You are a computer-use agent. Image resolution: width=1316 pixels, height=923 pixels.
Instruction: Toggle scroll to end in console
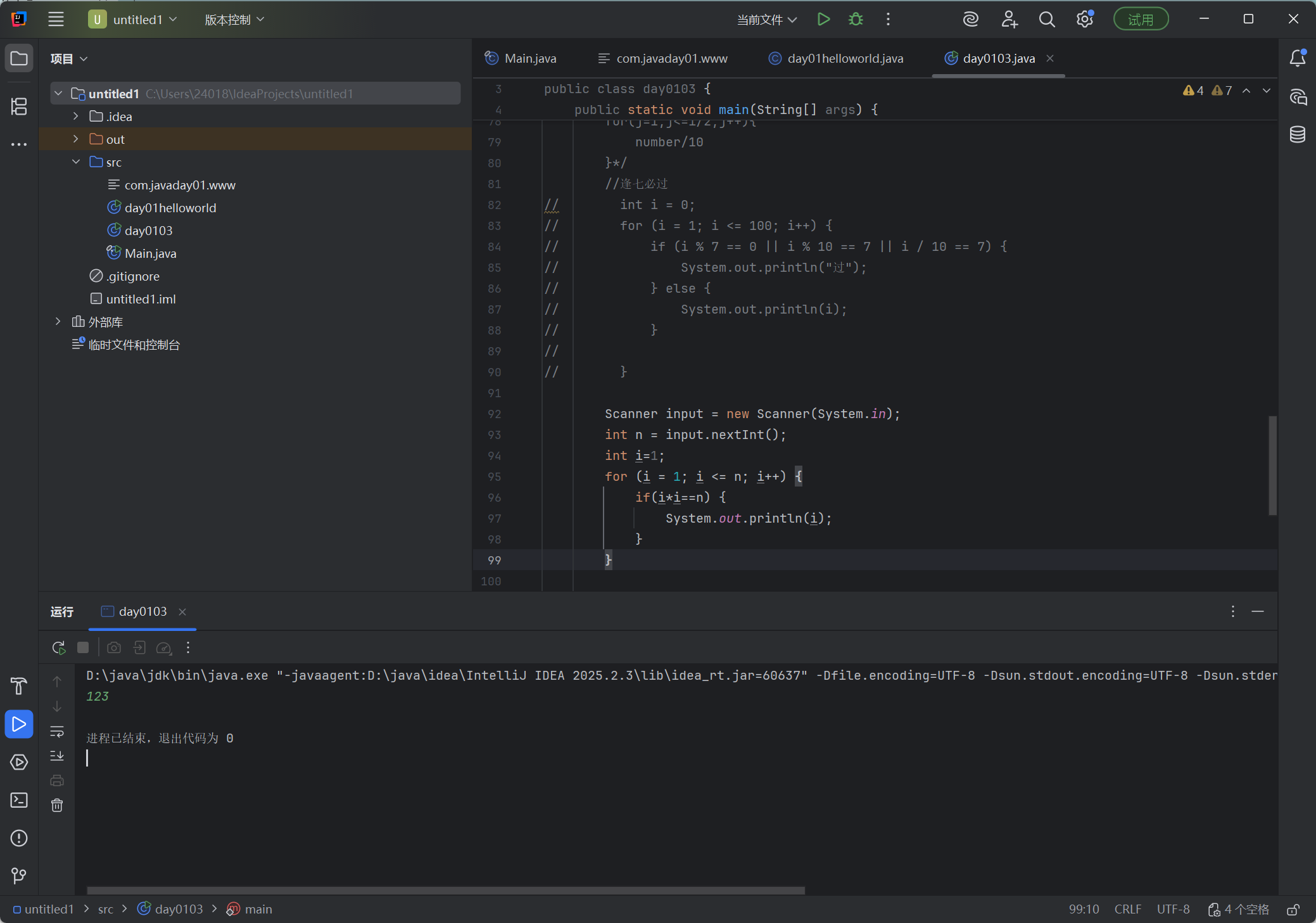tap(57, 756)
